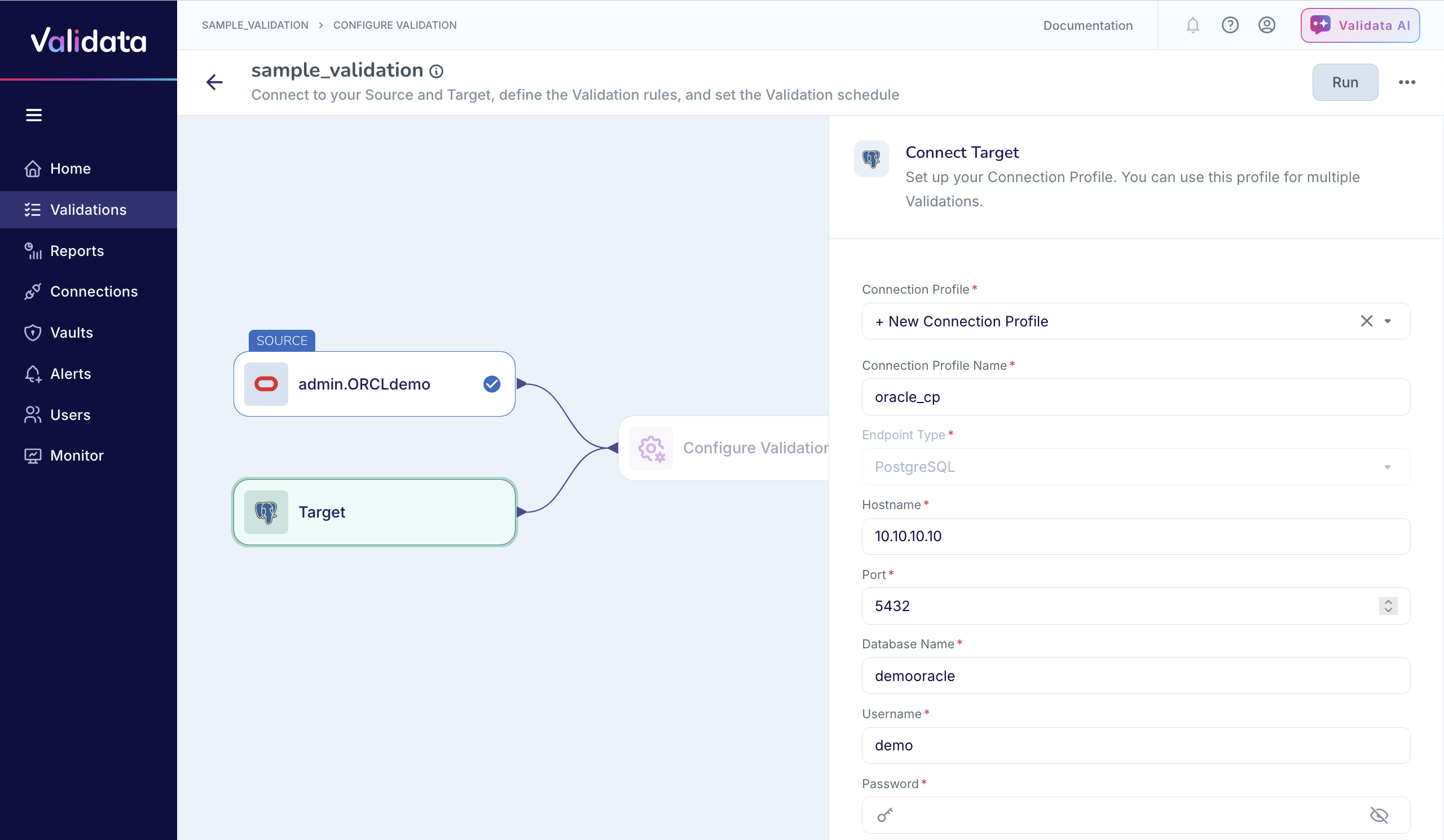Click the Configure Validation gear icon
This screenshot has width=1444, height=840.
[651, 448]
